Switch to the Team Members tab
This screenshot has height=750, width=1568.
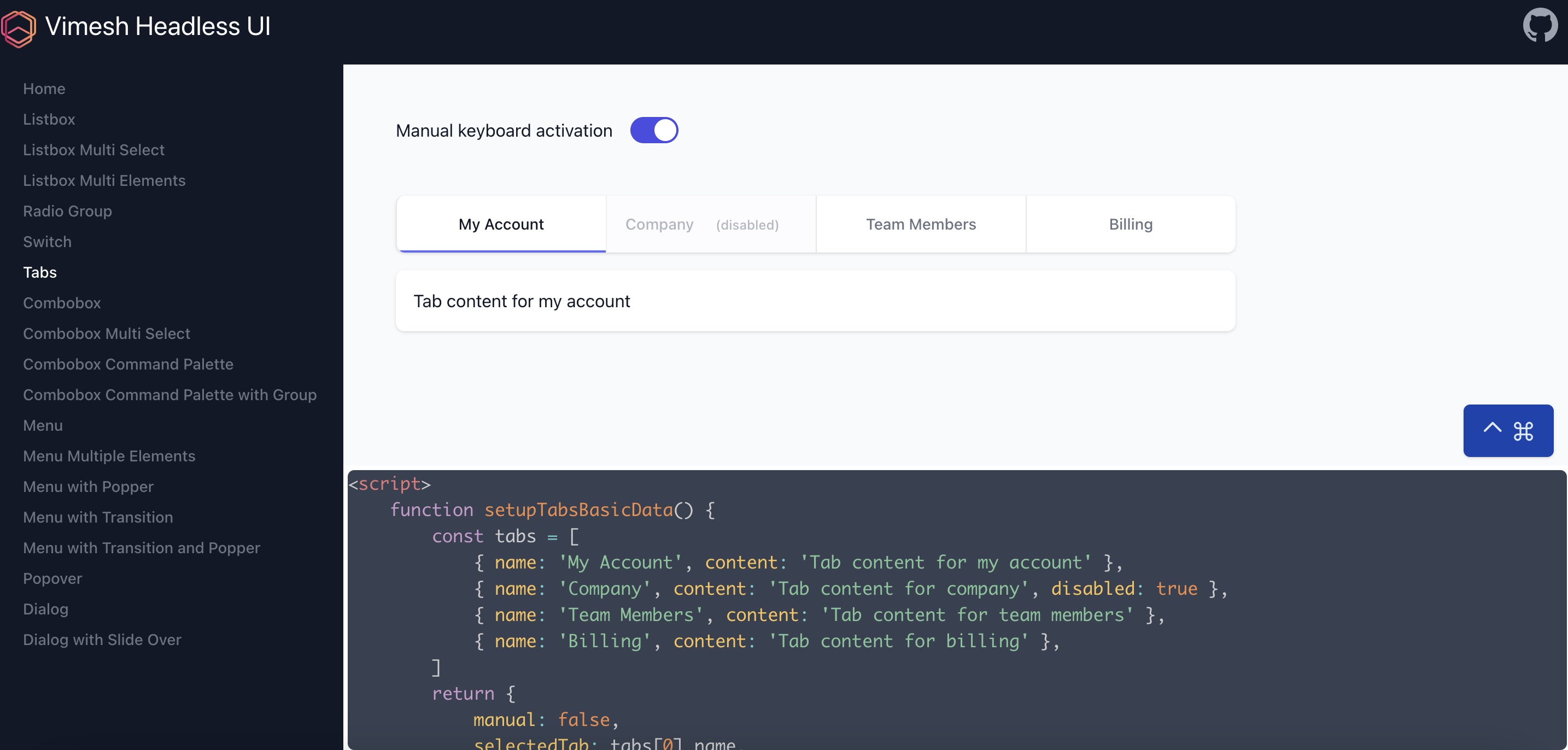(920, 224)
